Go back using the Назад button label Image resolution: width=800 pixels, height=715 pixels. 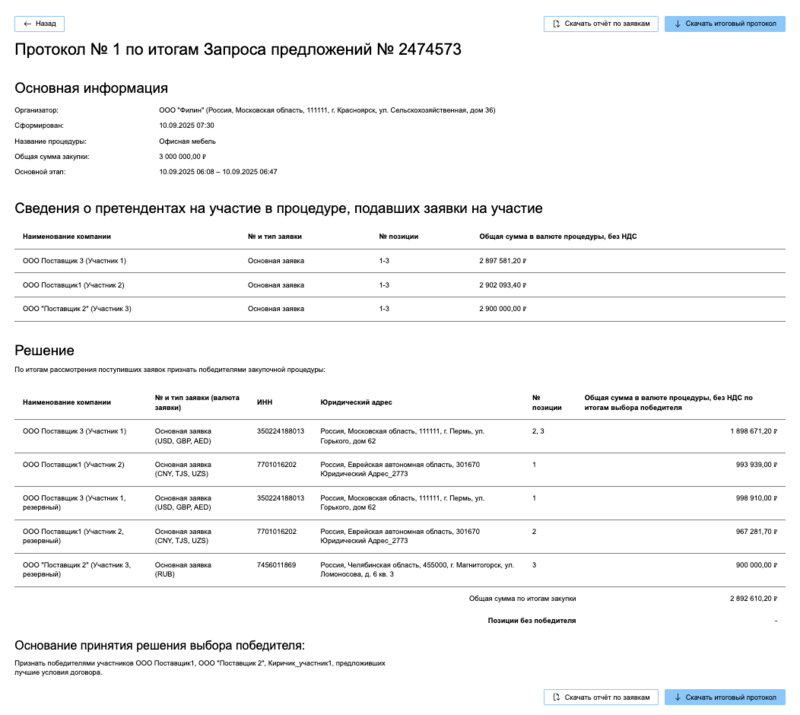point(46,23)
